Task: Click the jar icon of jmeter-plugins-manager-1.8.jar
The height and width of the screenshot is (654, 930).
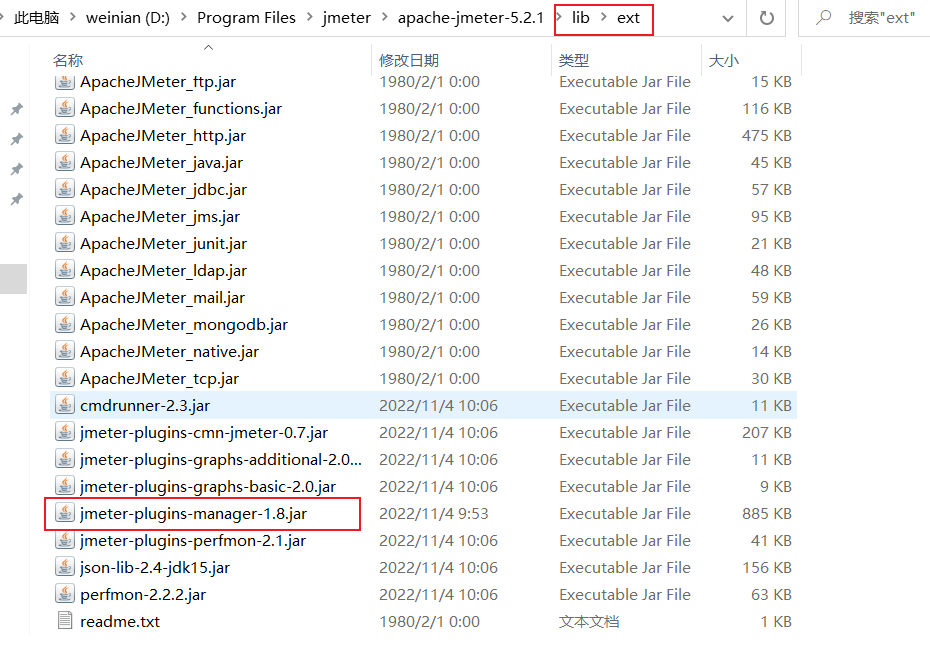Action: [x=65, y=514]
